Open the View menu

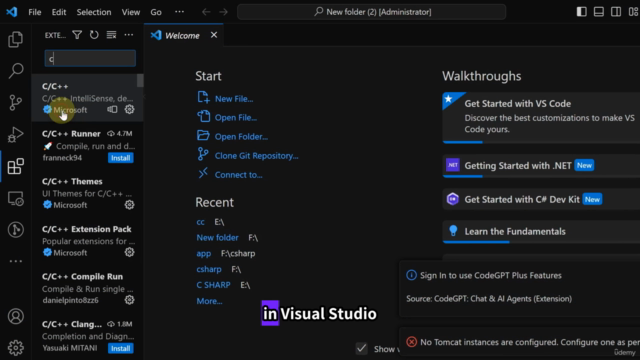pos(131,12)
